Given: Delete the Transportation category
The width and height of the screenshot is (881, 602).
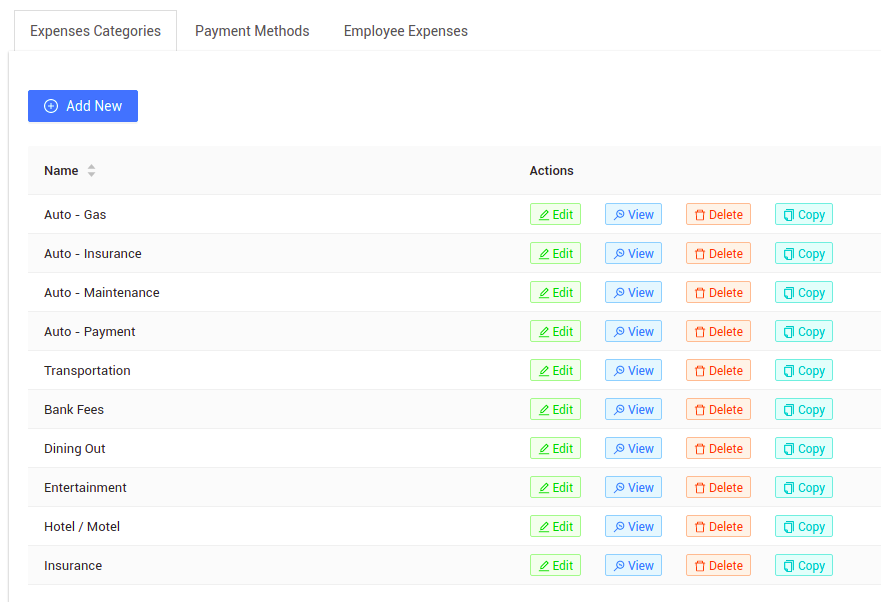Looking at the screenshot, I should pos(718,370).
